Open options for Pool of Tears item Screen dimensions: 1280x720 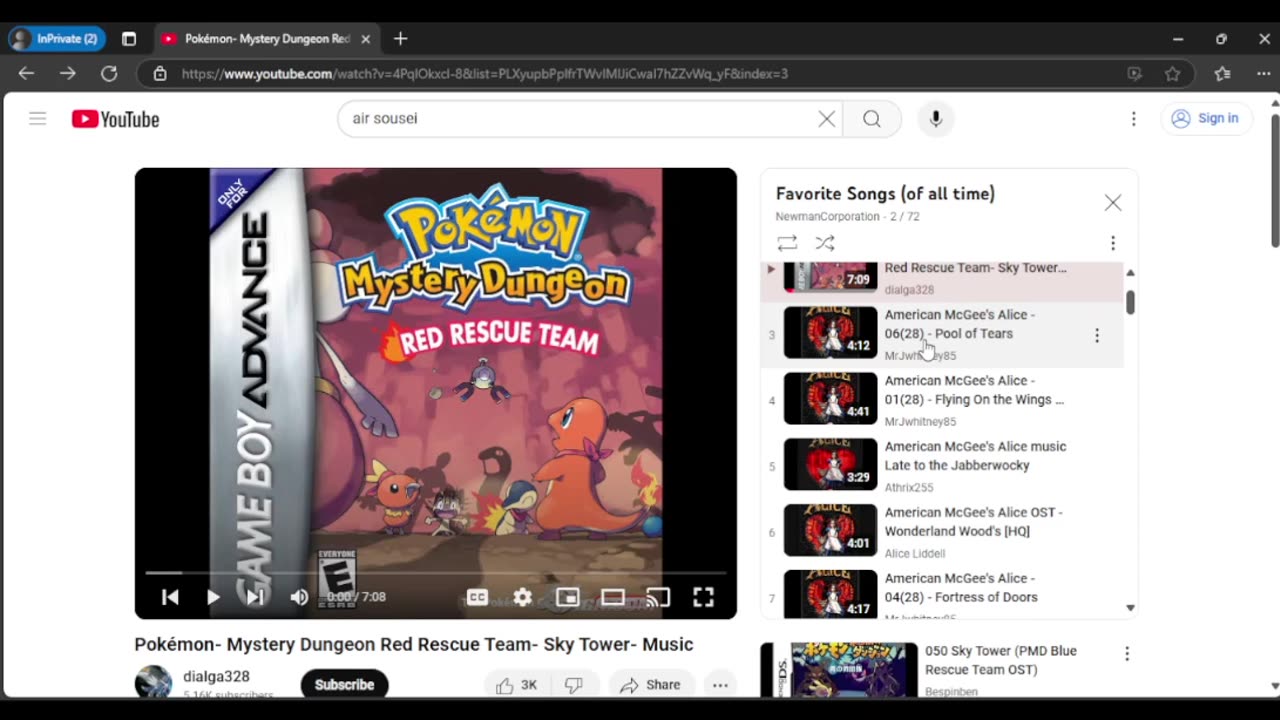click(1096, 336)
